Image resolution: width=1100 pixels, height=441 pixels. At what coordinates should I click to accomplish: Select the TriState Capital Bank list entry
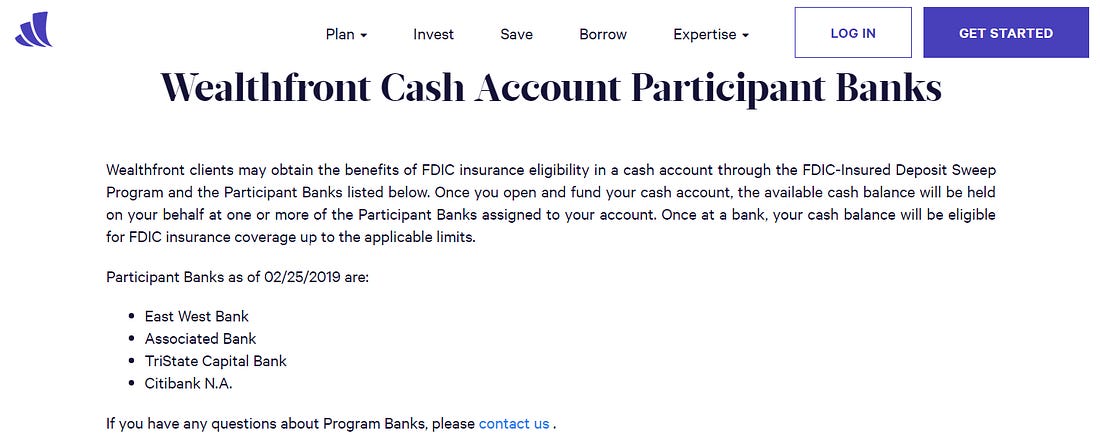tap(216, 361)
